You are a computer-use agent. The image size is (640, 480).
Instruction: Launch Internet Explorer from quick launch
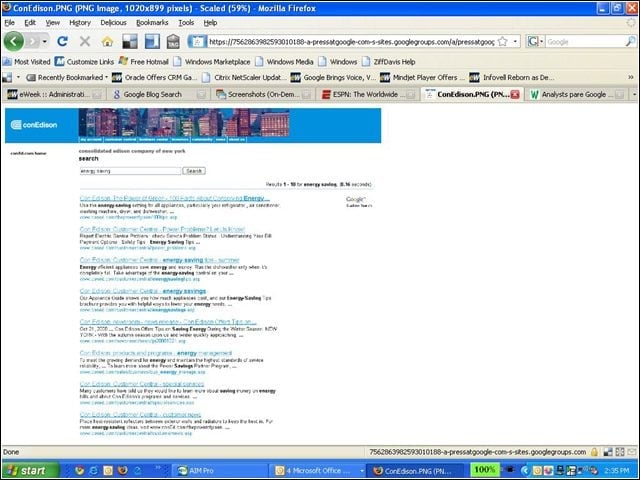[x=93, y=471]
